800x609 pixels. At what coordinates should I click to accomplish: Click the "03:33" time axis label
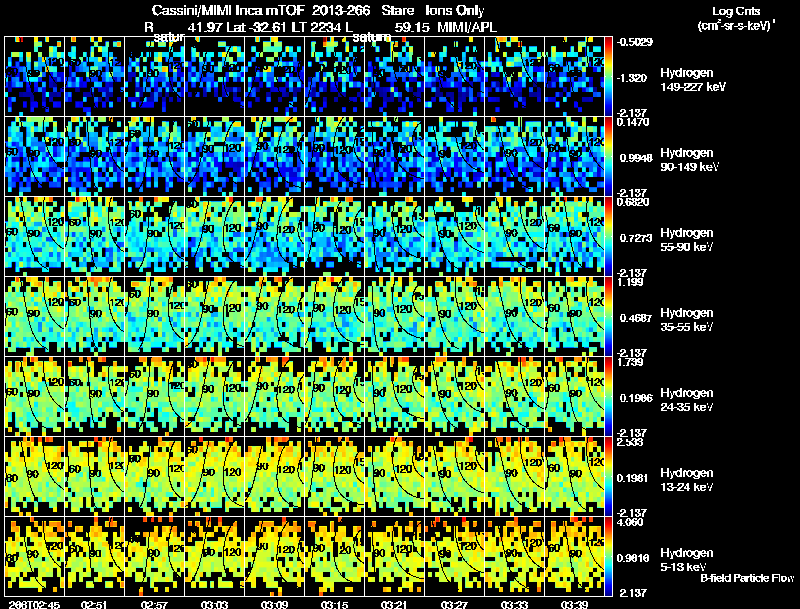(514, 605)
